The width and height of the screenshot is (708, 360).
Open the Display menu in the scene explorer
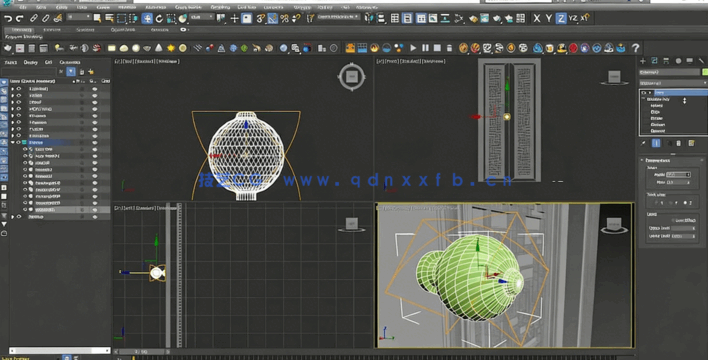[x=31, y=62]
